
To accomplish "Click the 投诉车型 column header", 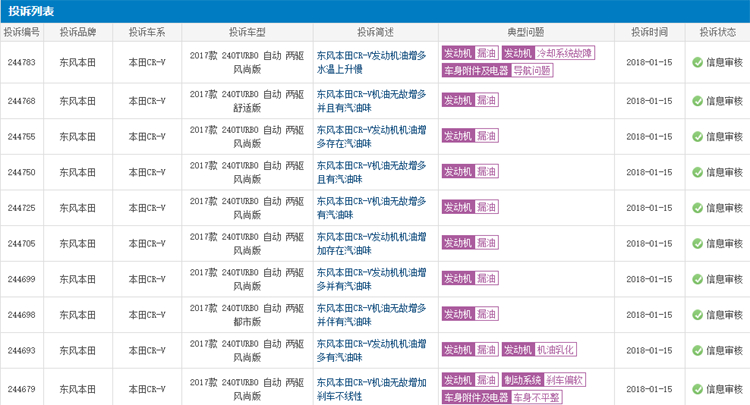I will [247, 32].
